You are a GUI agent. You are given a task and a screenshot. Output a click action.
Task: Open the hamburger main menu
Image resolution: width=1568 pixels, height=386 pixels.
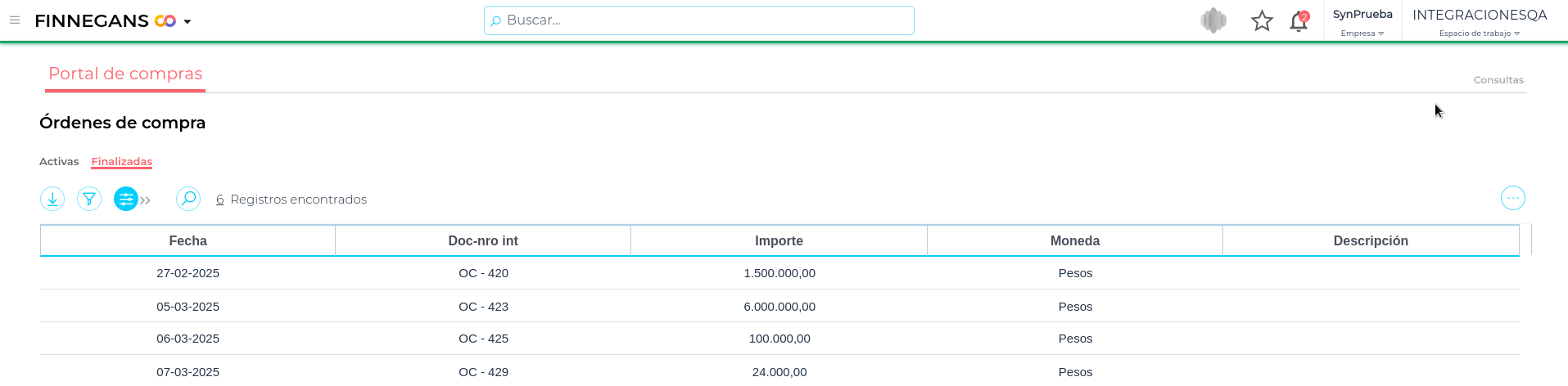click(15, 20)
